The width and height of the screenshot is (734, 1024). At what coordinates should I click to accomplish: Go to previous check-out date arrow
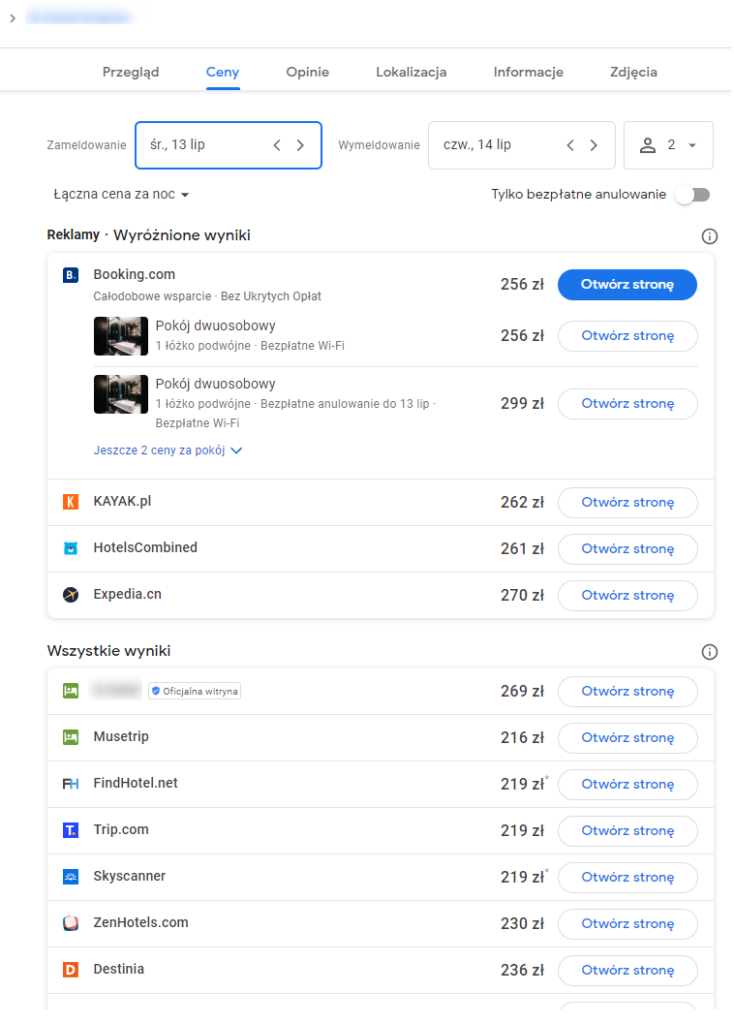tap(570, 145)
